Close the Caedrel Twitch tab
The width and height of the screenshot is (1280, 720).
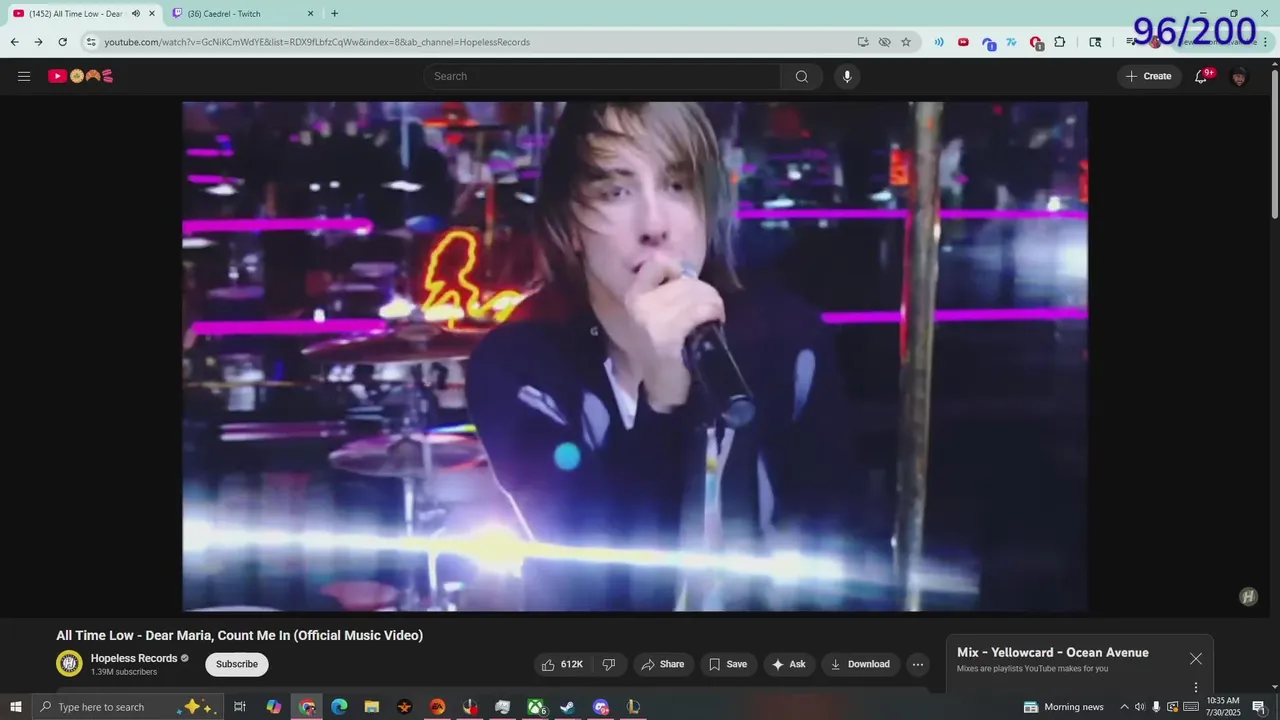(x=310, y=14)
